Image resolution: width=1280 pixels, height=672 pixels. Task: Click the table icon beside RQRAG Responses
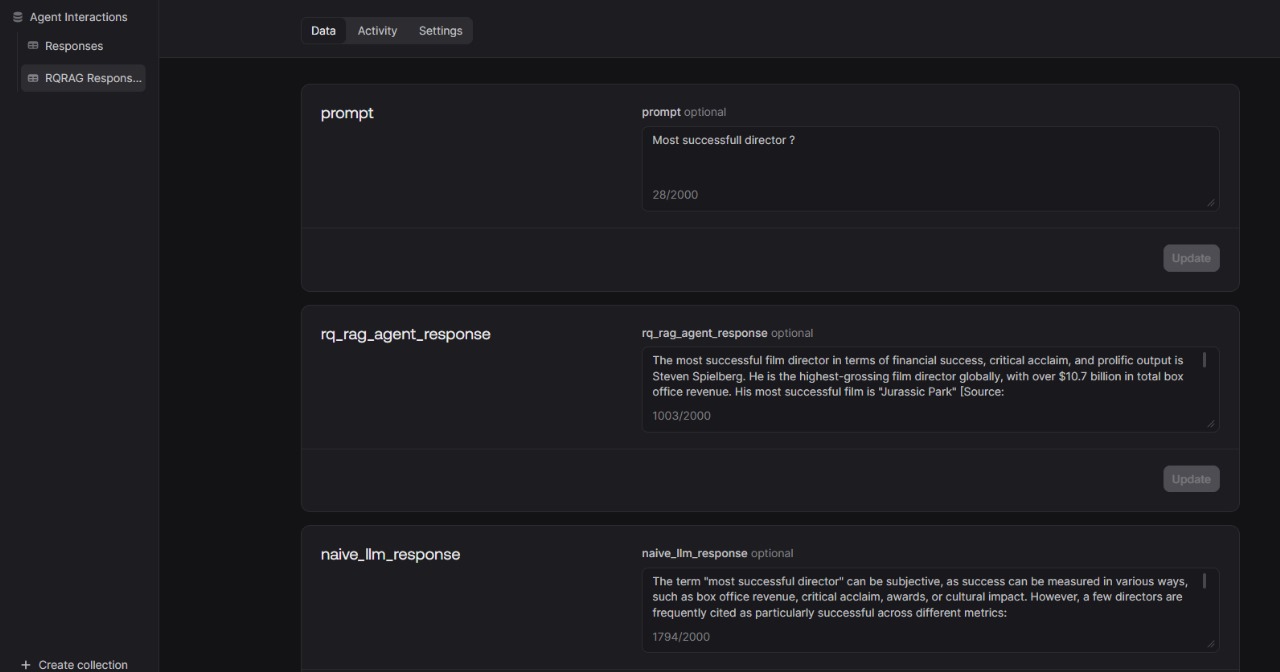pos(33,78)
